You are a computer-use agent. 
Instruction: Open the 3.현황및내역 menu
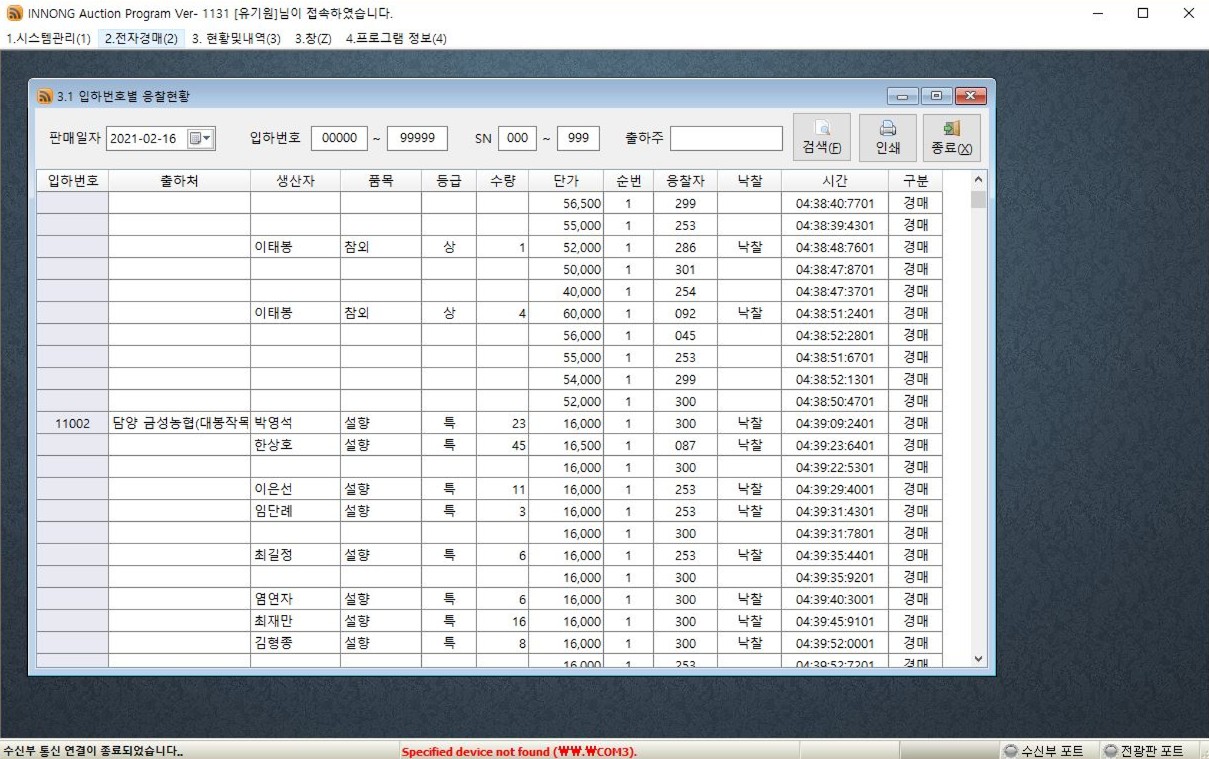pyautogui.click(x=236, y=39)
